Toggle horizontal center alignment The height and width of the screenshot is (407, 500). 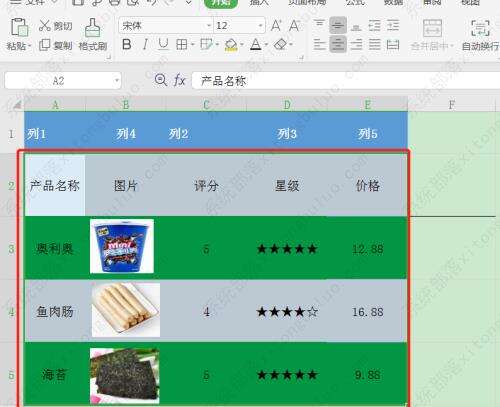[x=338, y=44]
